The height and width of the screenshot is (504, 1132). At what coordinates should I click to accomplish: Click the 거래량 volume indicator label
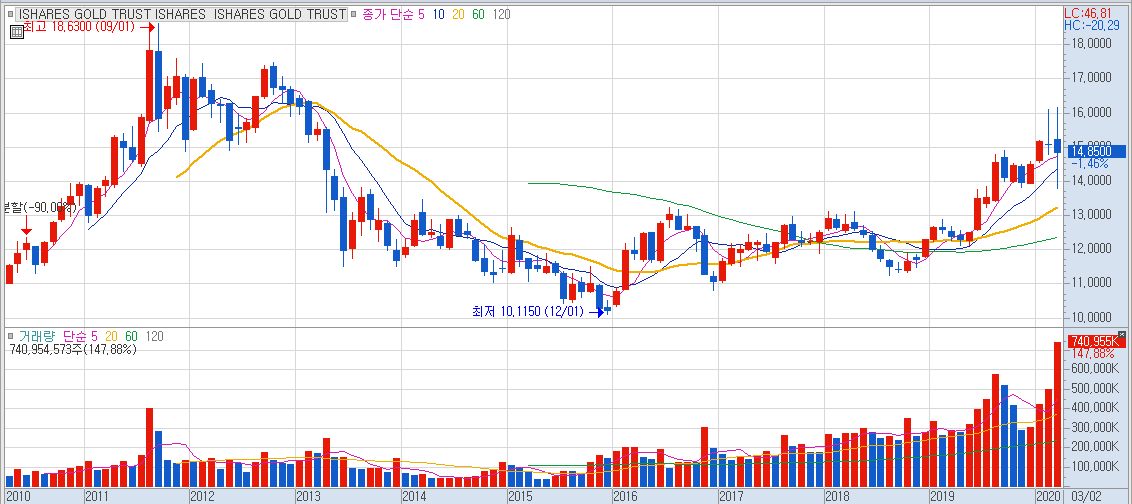point(36,336)
